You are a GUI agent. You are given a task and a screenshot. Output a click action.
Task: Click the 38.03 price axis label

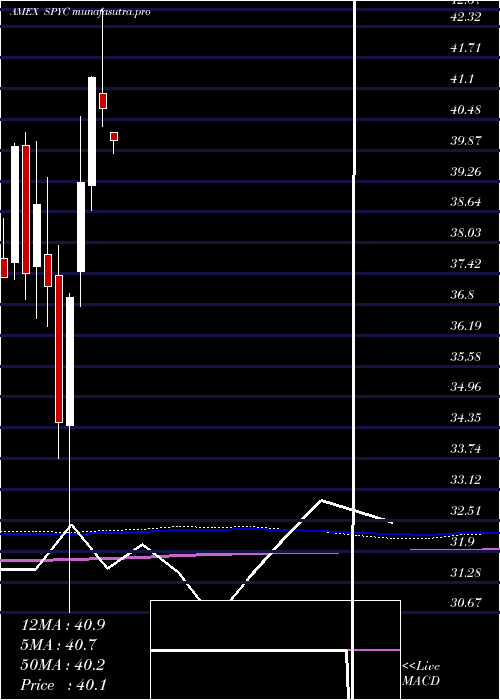click(466, 233)
